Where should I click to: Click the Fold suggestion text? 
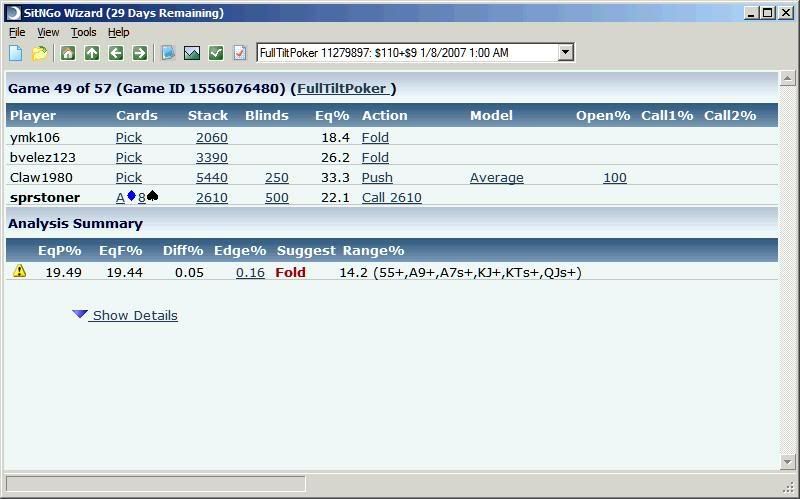click(290, 272)
